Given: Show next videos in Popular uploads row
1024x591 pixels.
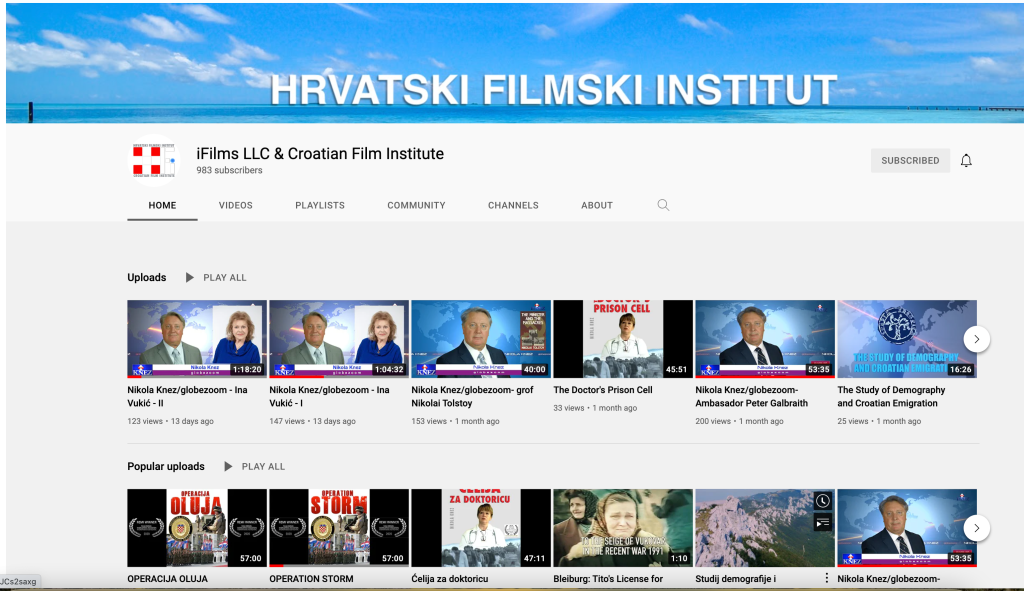Looking at the screenshot, I should [976, 528].
